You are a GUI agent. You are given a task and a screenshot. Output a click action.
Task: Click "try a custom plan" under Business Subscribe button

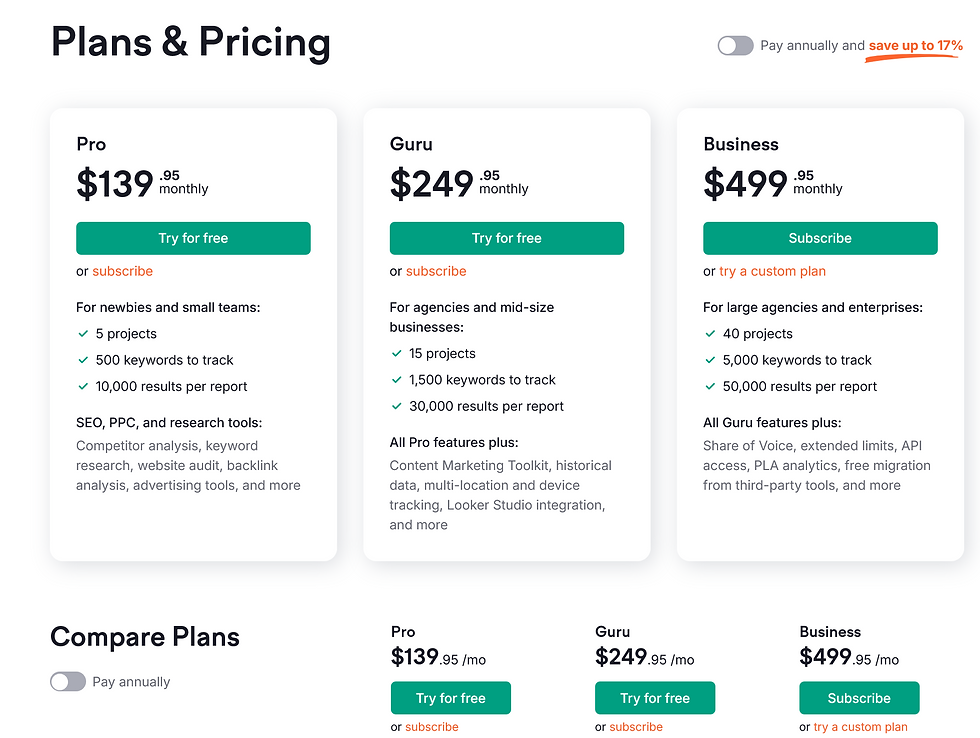pyautogui.click(x=772, y=271)
